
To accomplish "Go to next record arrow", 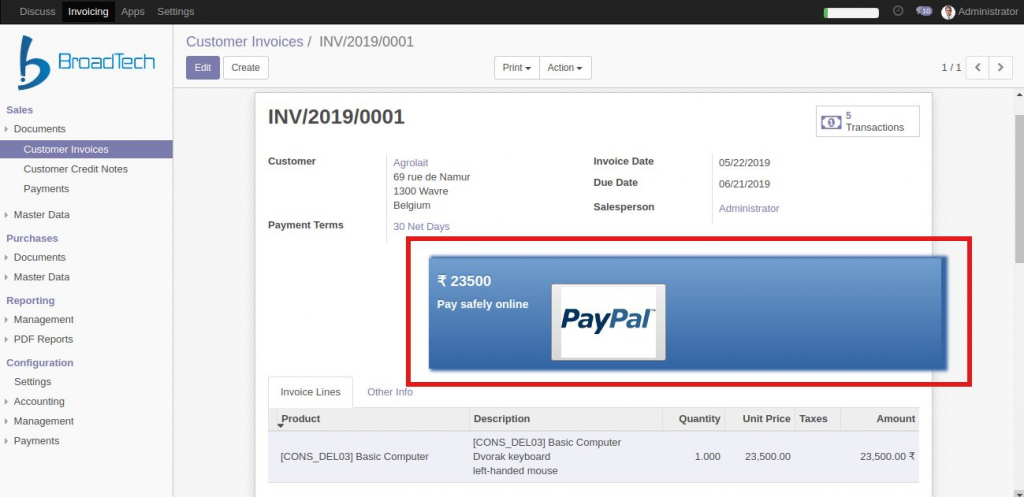I will (x=1000, y=67).
